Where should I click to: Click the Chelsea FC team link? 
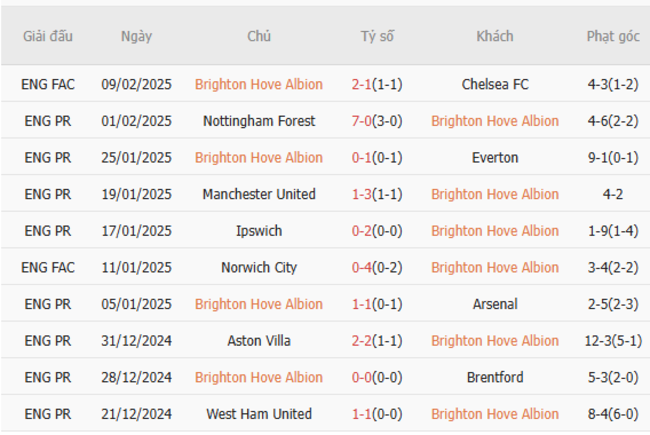point(495,84)
